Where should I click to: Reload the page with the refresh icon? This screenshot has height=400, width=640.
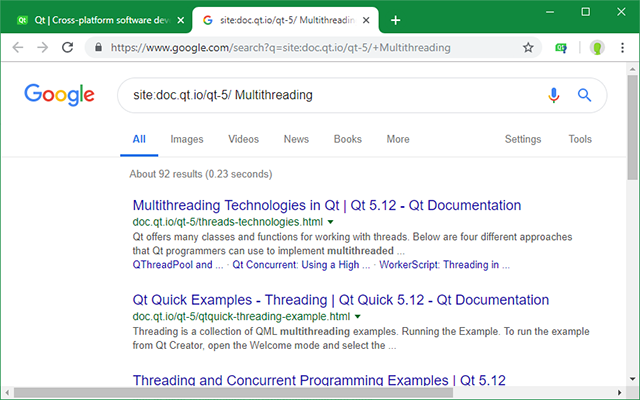click(67, 48)
